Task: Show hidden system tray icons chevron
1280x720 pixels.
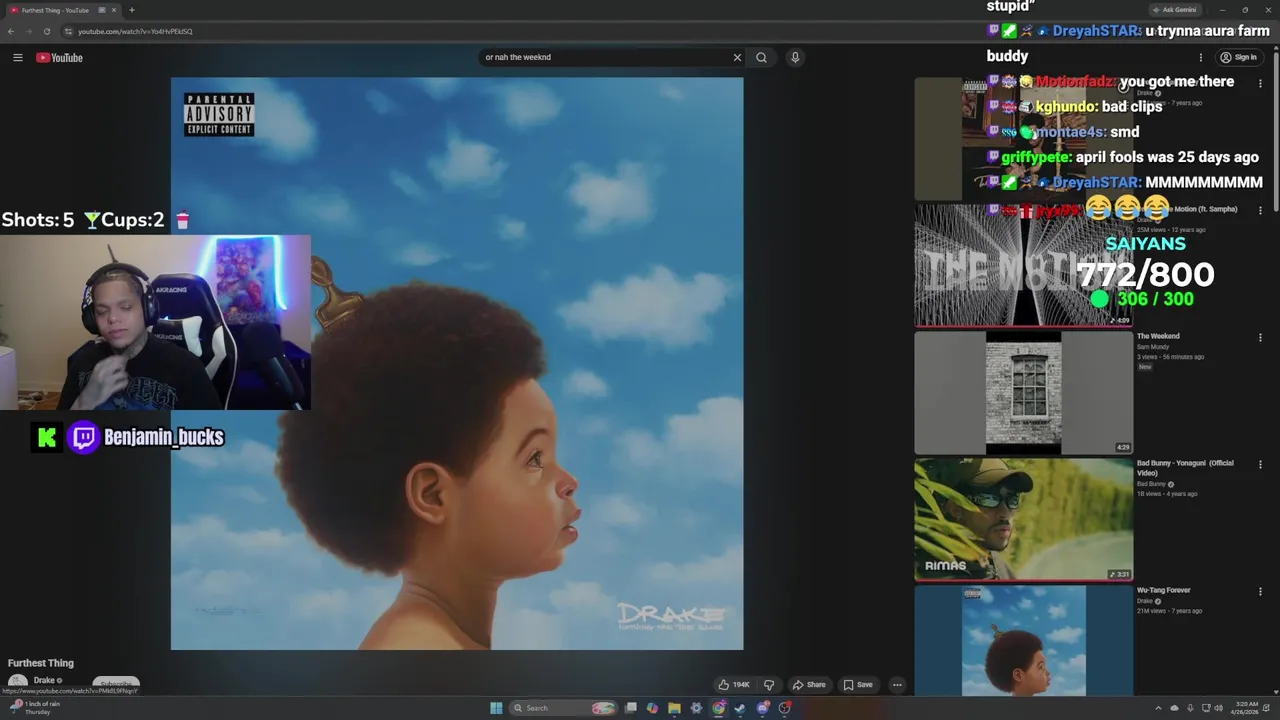Action: point(1158,708)
